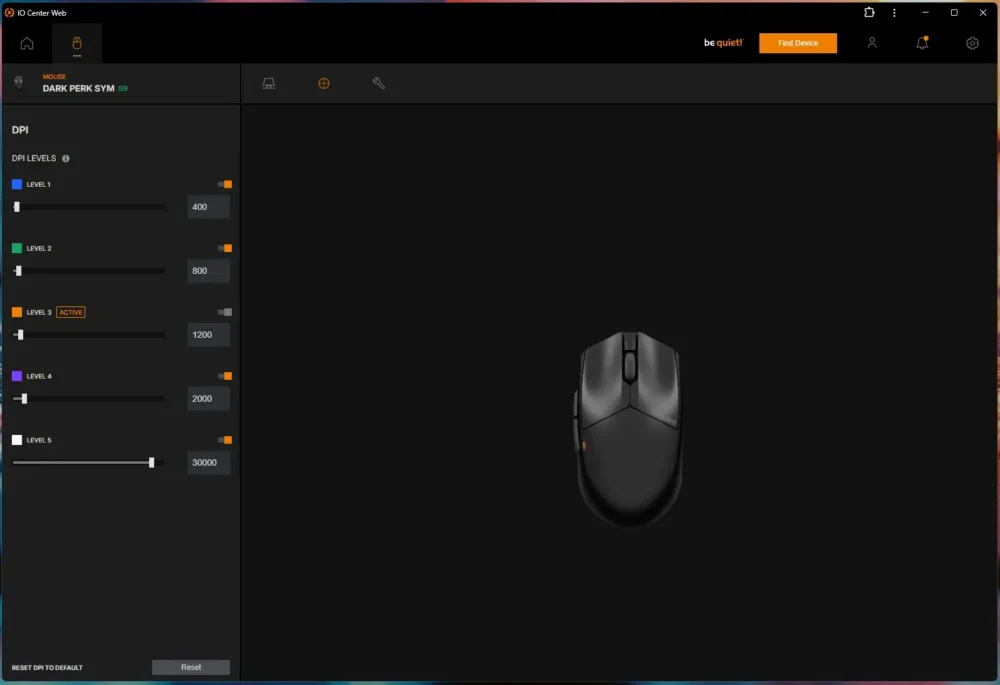Click the Level 1 DPI slider
Viewport: 1000px width, 685px height.
pyautogui.click(x=89, y=207)
